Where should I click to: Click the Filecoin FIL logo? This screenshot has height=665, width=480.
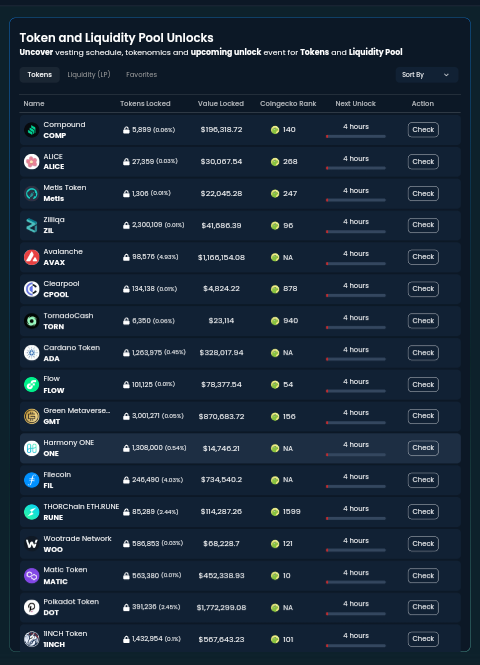tap(31, 480)
